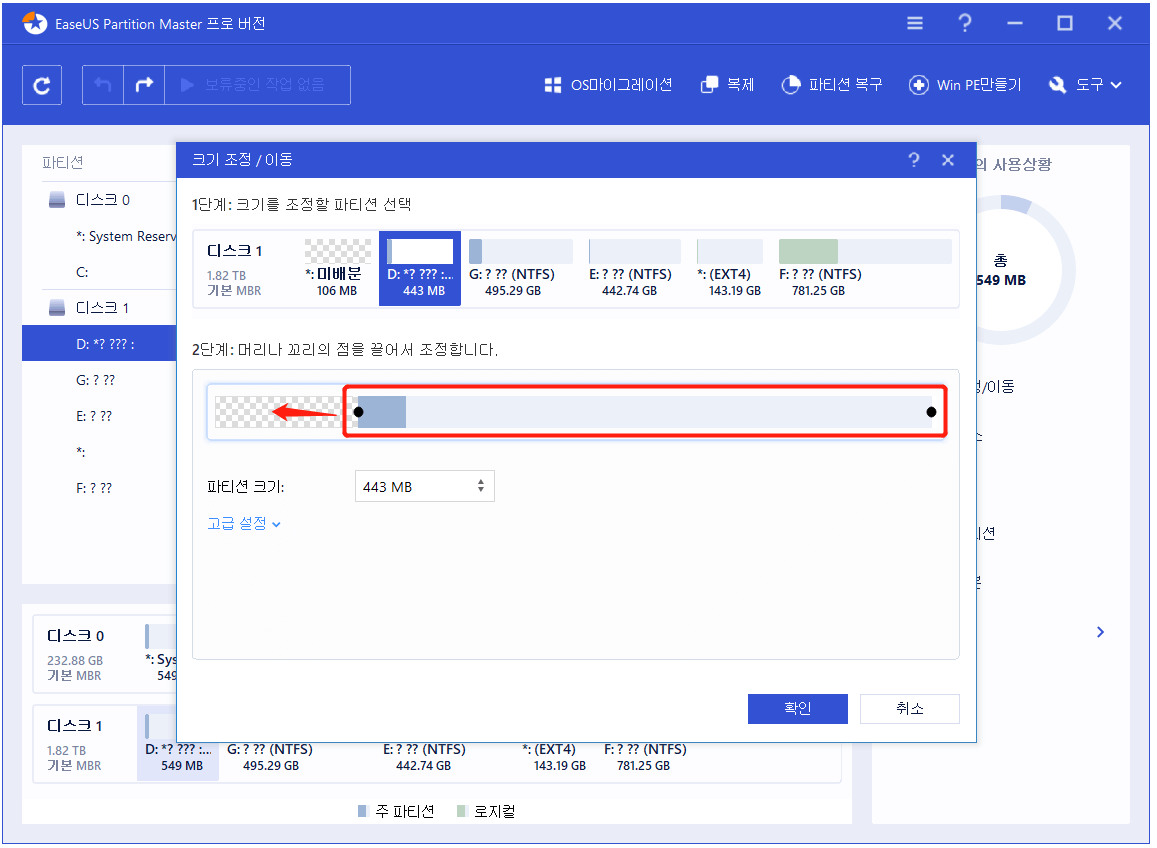This screenshot has height=848, width=1157.
Task: Click the bottom map 디스크 0 label
Action: tap(75, 635)
